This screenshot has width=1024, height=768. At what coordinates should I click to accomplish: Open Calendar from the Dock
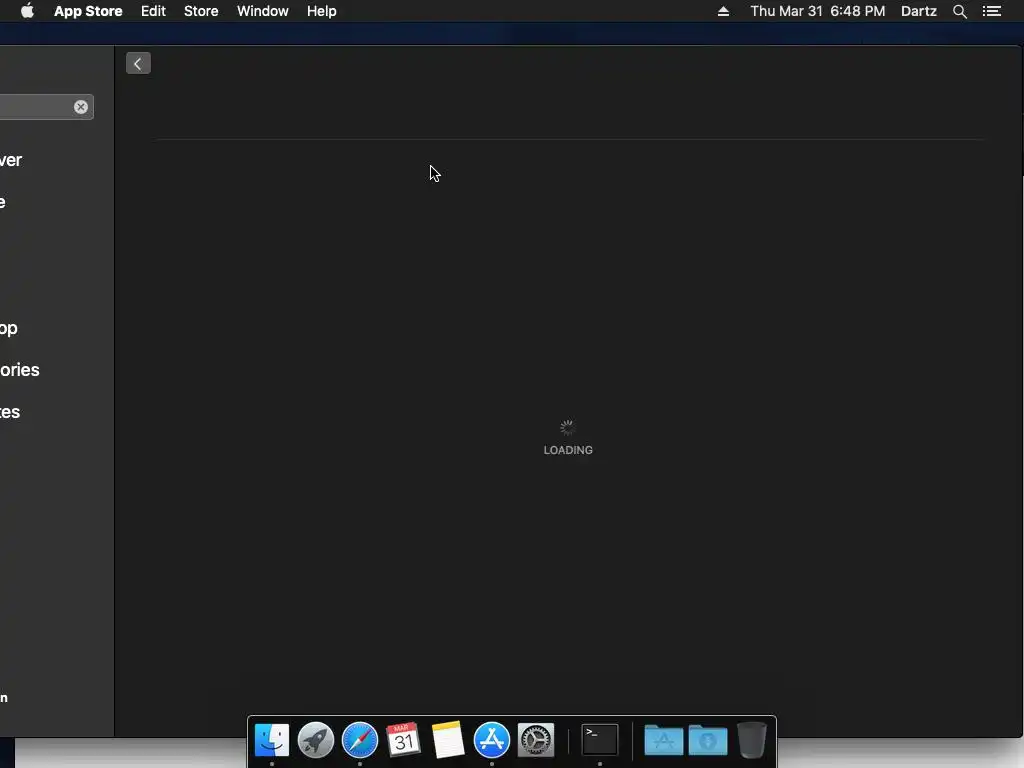click(x=403, y=740)
